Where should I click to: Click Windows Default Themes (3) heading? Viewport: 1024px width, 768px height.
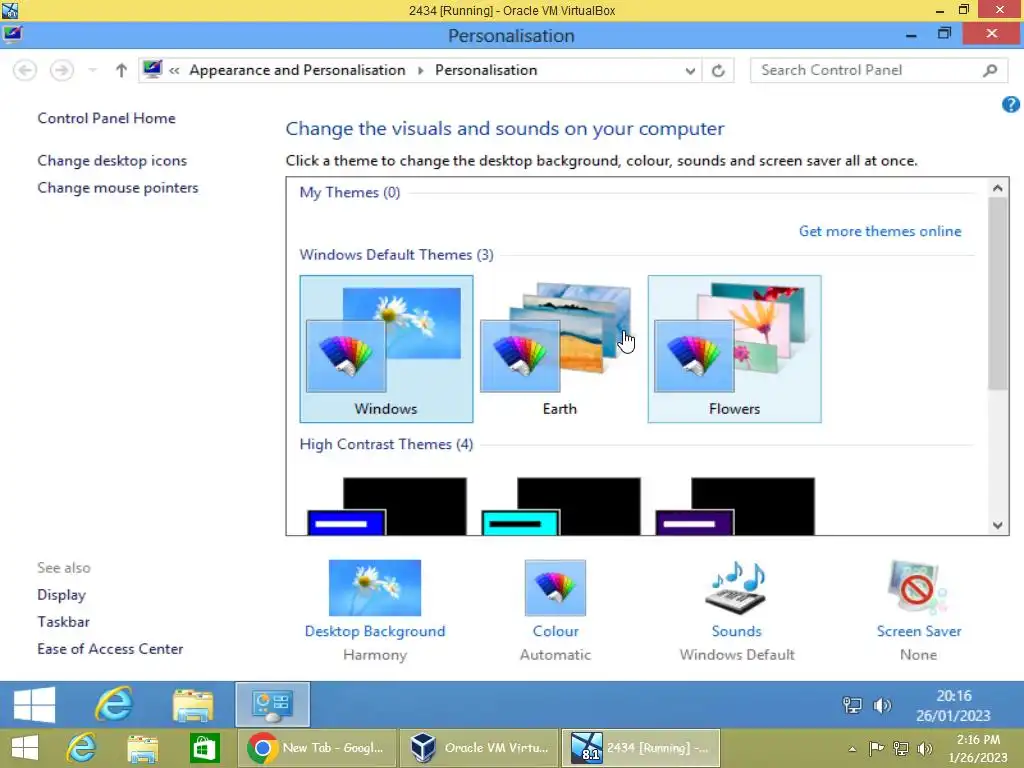coord(396,255)
